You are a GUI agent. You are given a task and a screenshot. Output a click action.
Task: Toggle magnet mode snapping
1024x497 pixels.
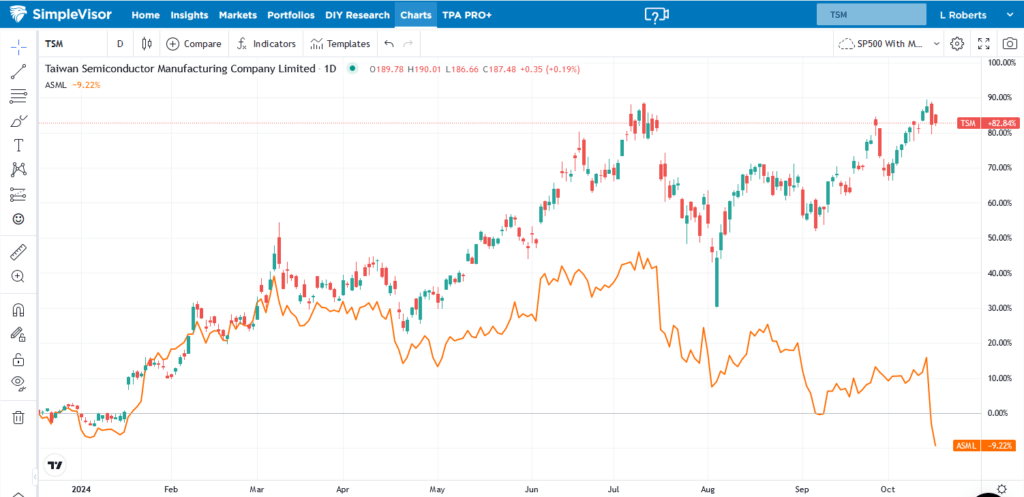(x=18, y=310)
